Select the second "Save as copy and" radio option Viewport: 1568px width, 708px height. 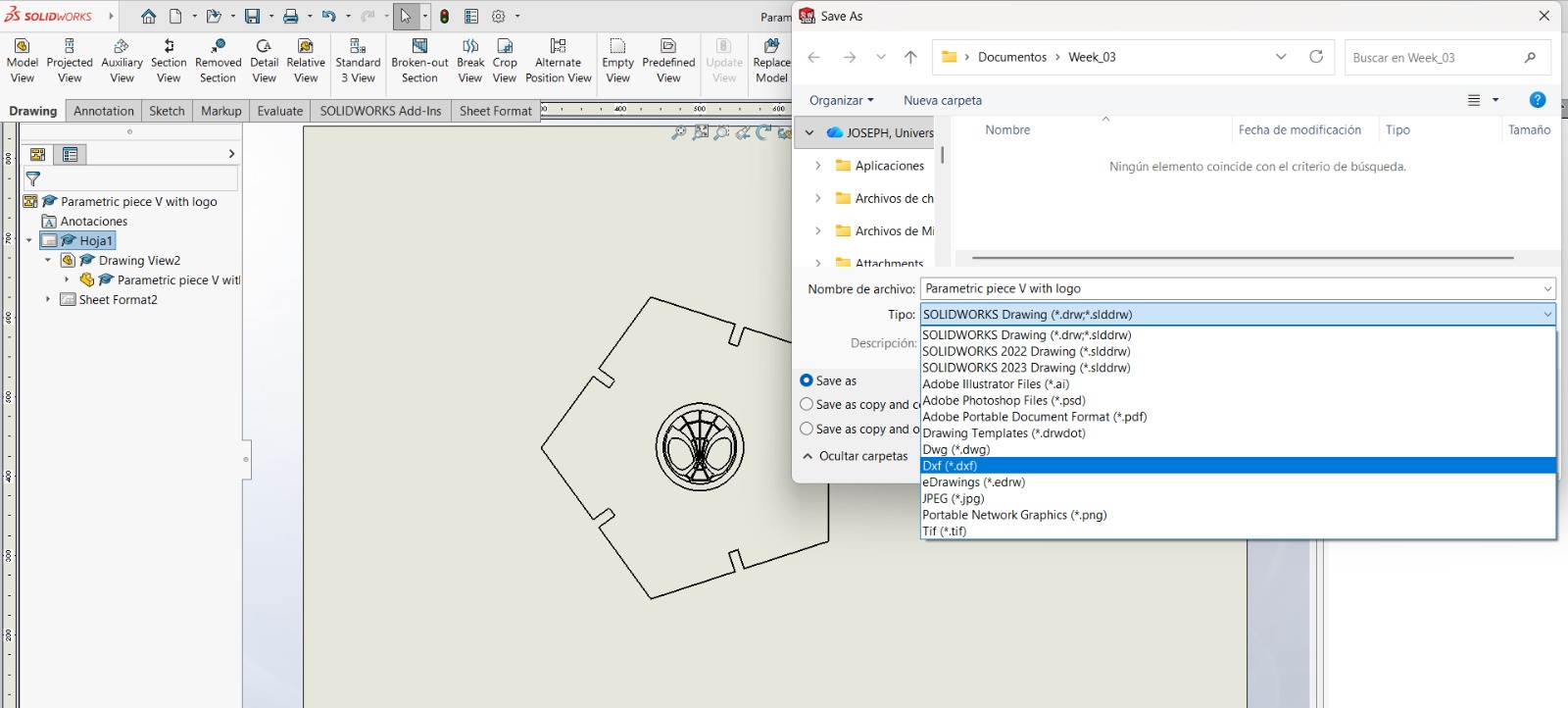tap(807, 429)
